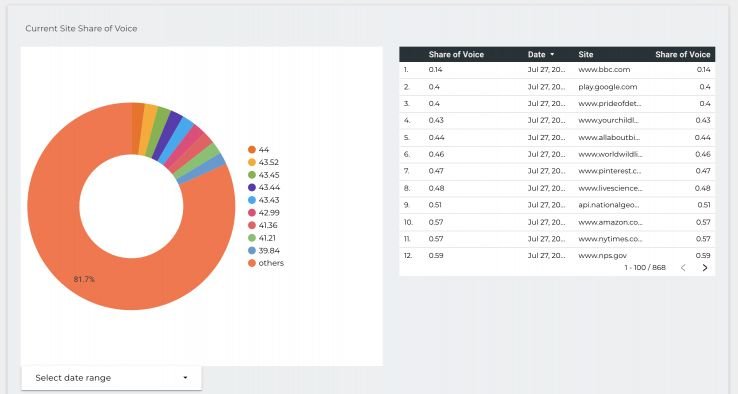Click the 81.7% donut slice label
This screenshot has width=738, height=394.
pyautogui.click(x=84, y=279)
